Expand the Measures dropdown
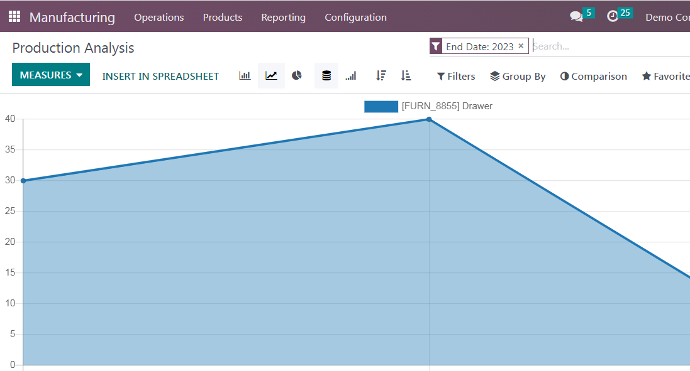This screenshot has width=690, height=371. pyautogui.click(x=51, y=75)
